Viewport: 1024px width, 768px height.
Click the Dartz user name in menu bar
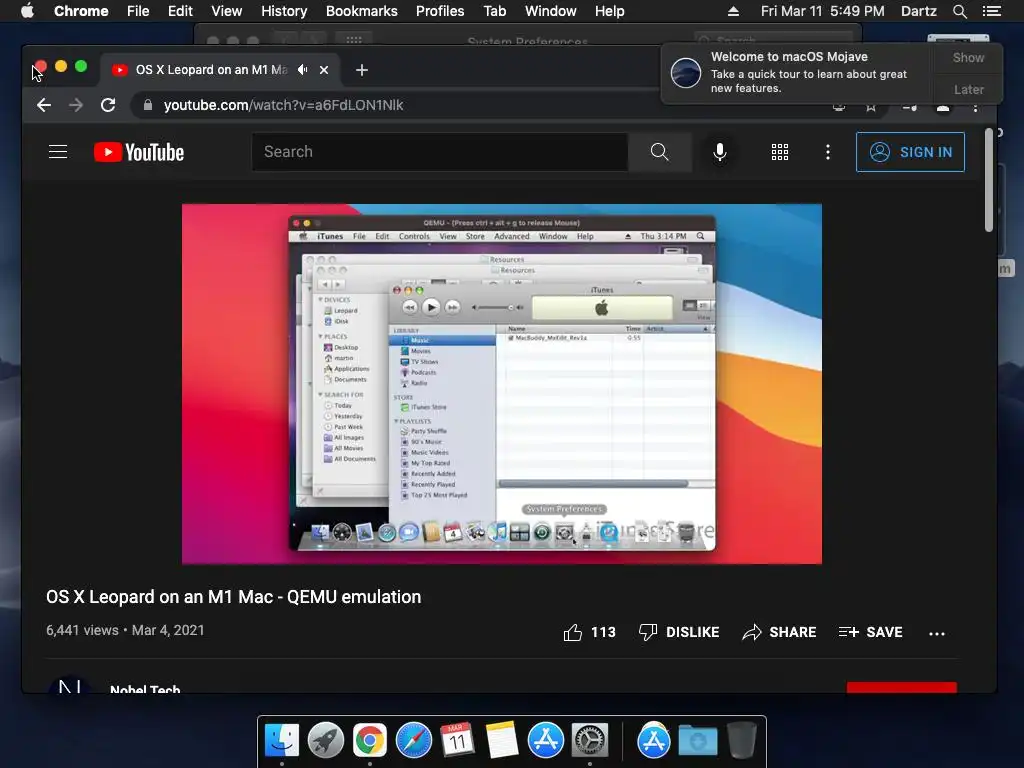coord(919,11)
